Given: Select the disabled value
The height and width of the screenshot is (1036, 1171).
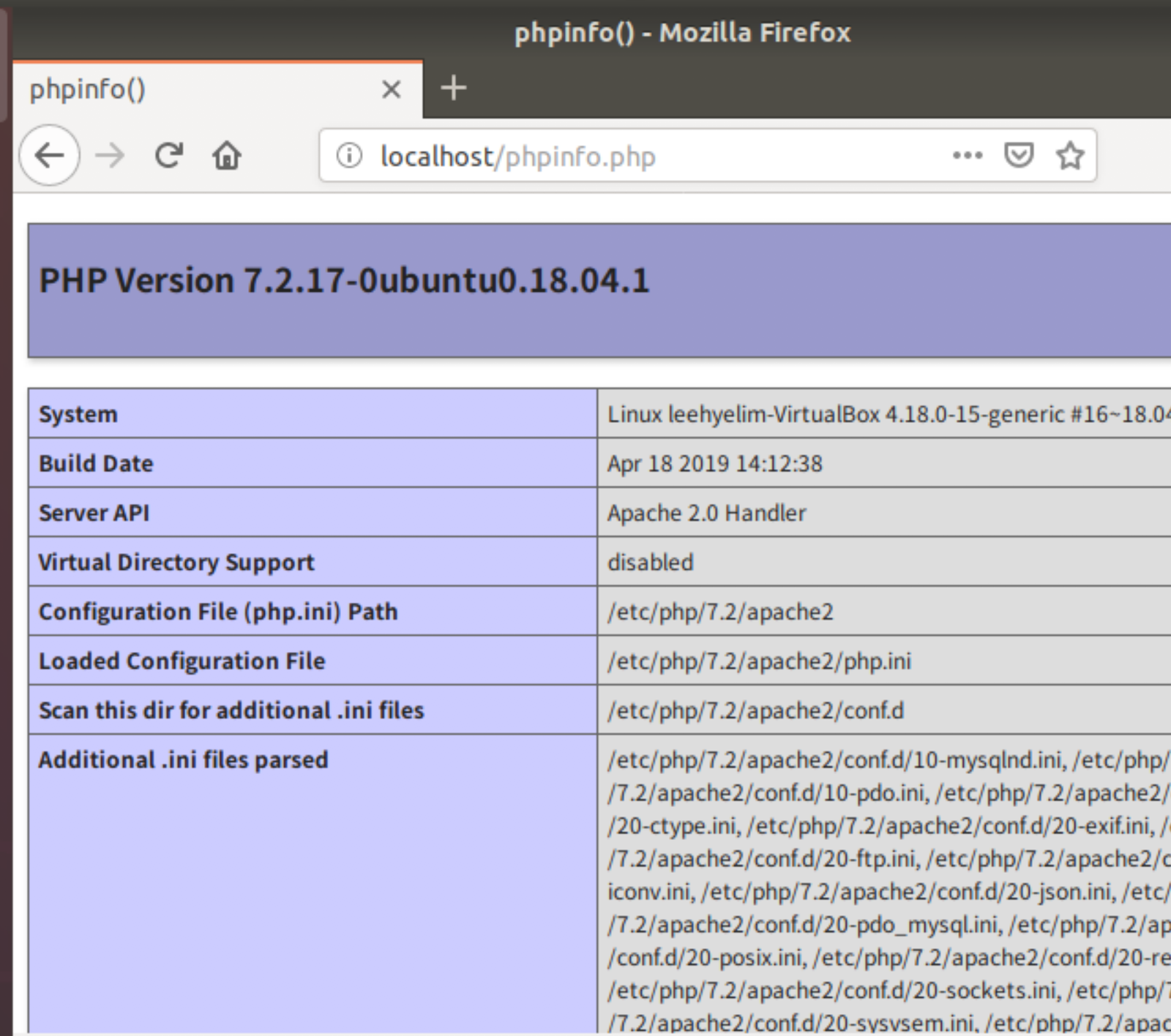Looking at the screenshot, I should (650, 563).
